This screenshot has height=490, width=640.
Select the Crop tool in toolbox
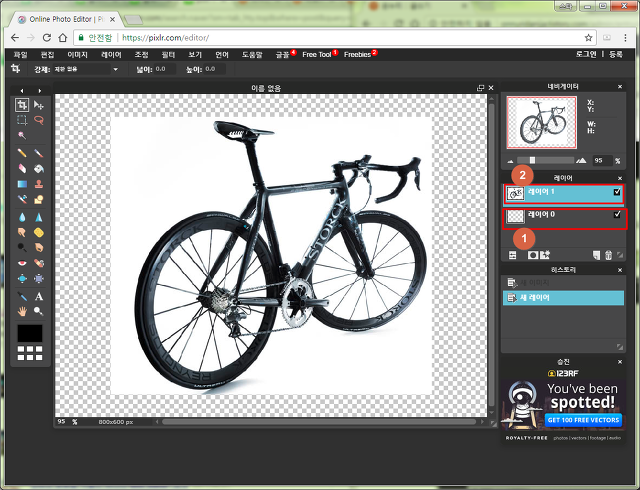22,105
